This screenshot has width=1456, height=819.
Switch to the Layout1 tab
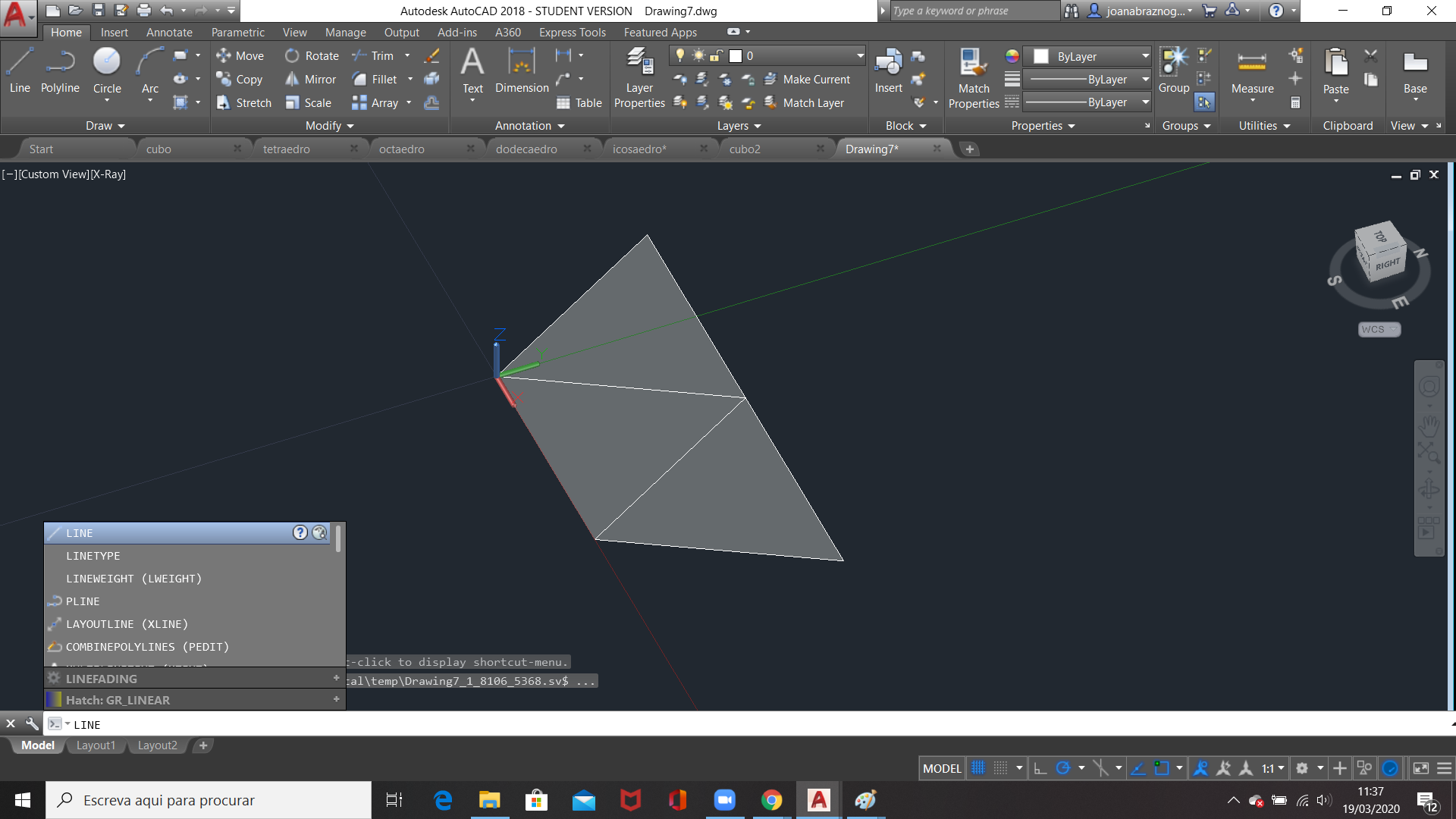point(96,745)
